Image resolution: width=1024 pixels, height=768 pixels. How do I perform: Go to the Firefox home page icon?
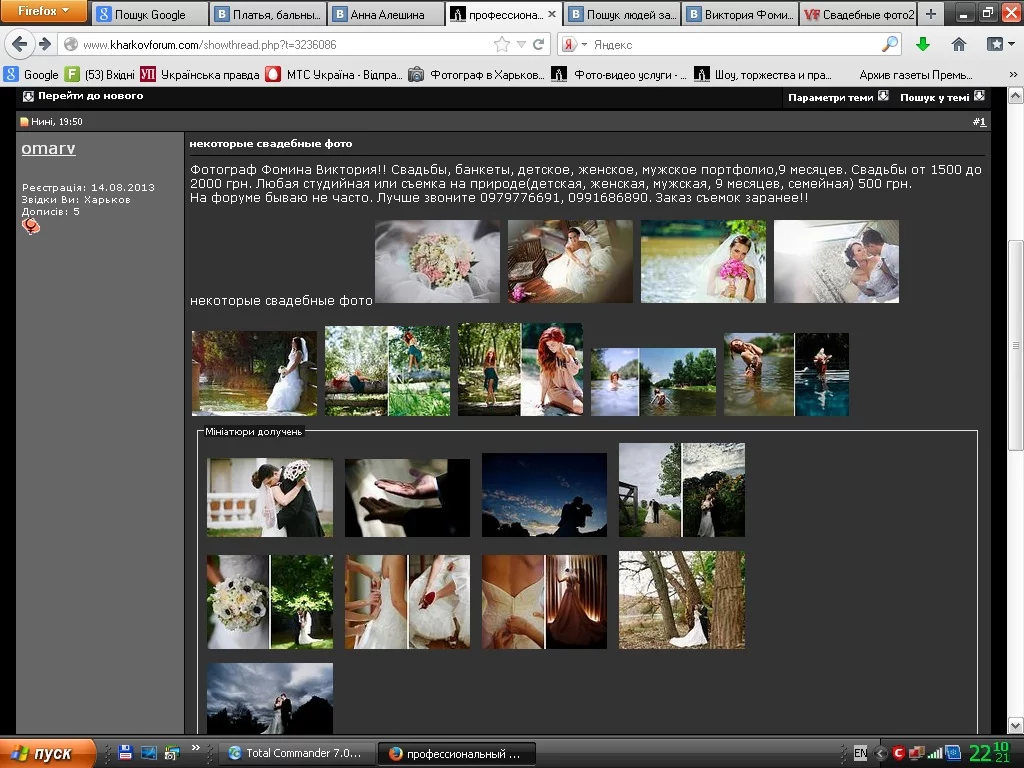click(958, 44)
